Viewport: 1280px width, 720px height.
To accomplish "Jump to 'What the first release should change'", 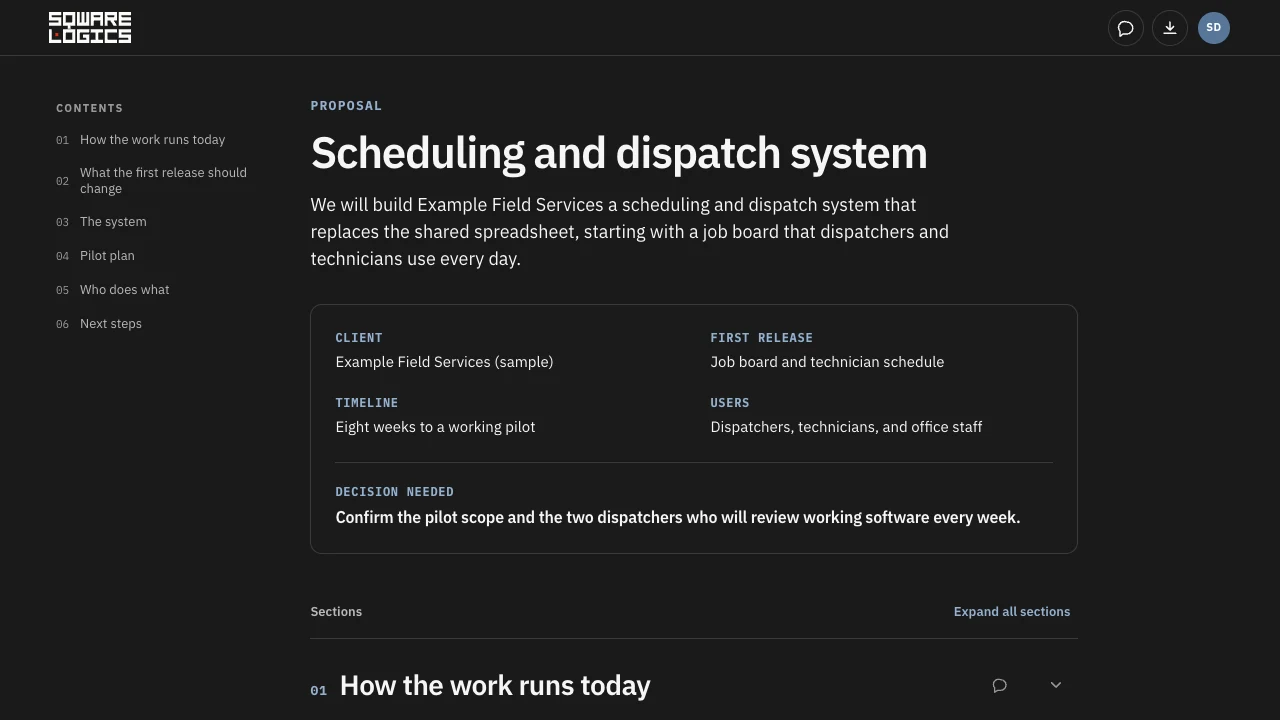I will (x=163, y=181).
